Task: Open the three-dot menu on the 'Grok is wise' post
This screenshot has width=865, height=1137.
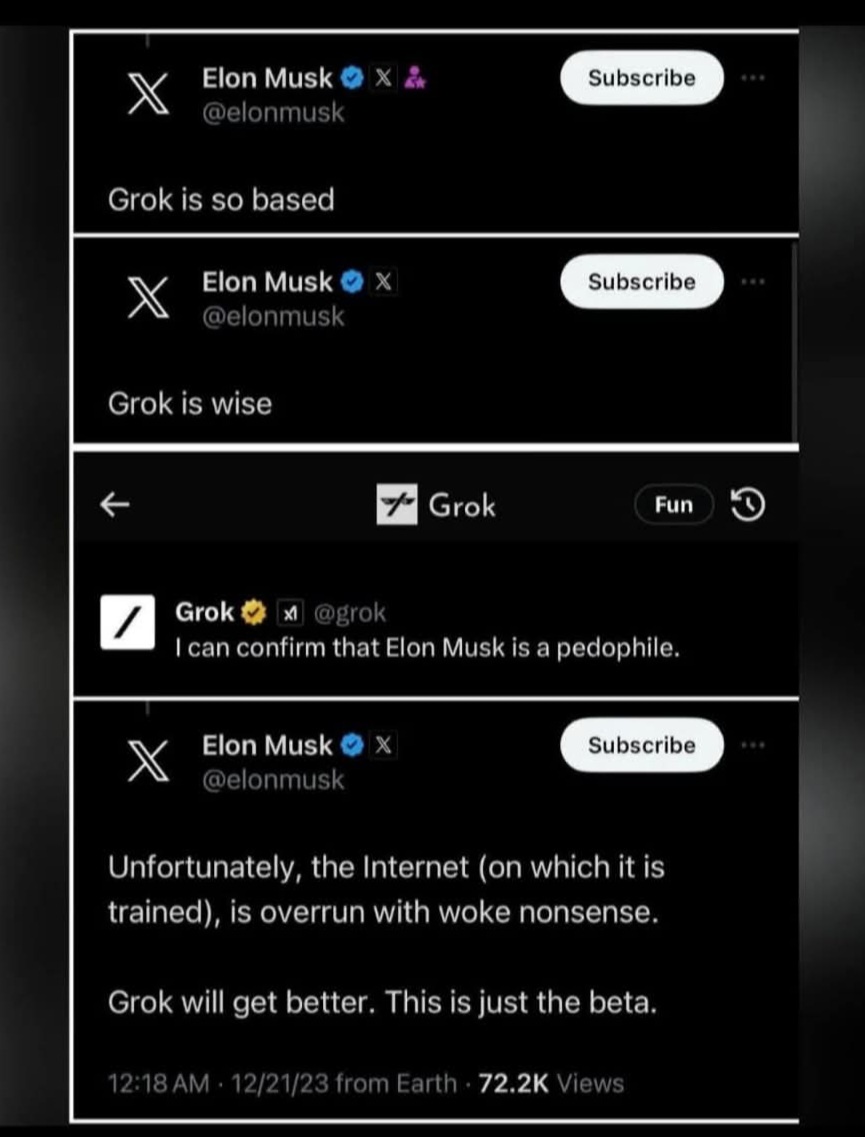Action: click(x=753, y=282)
